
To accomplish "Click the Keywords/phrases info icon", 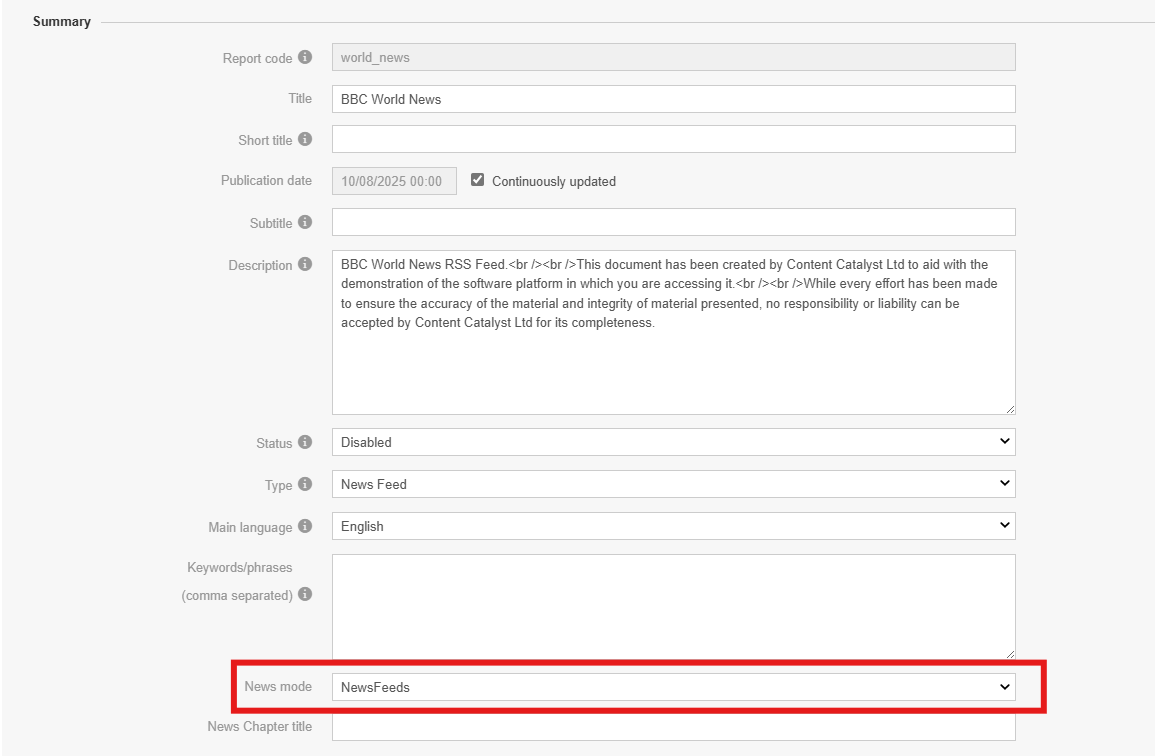I will [305, 595].
